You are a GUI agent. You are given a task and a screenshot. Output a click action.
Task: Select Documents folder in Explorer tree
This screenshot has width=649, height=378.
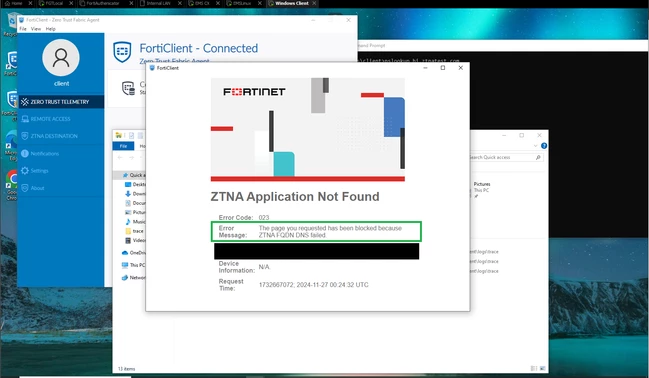click(x=135, y=203)
